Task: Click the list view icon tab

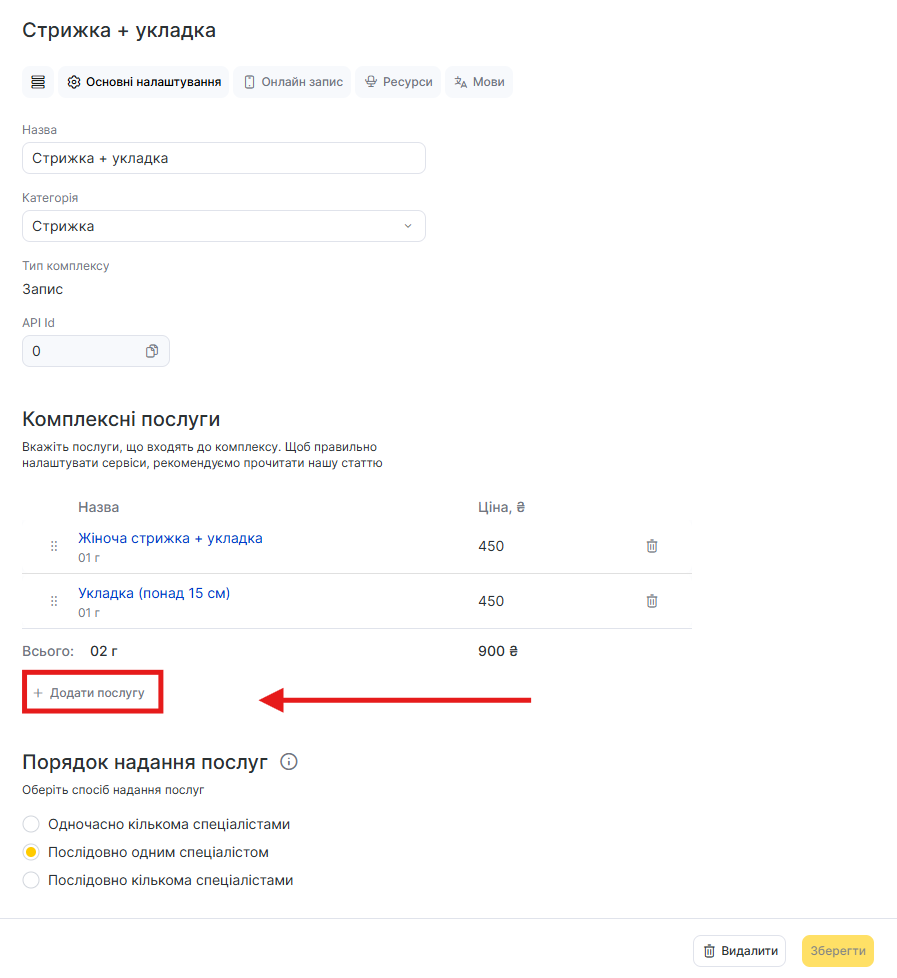Action: pos(38,82)
